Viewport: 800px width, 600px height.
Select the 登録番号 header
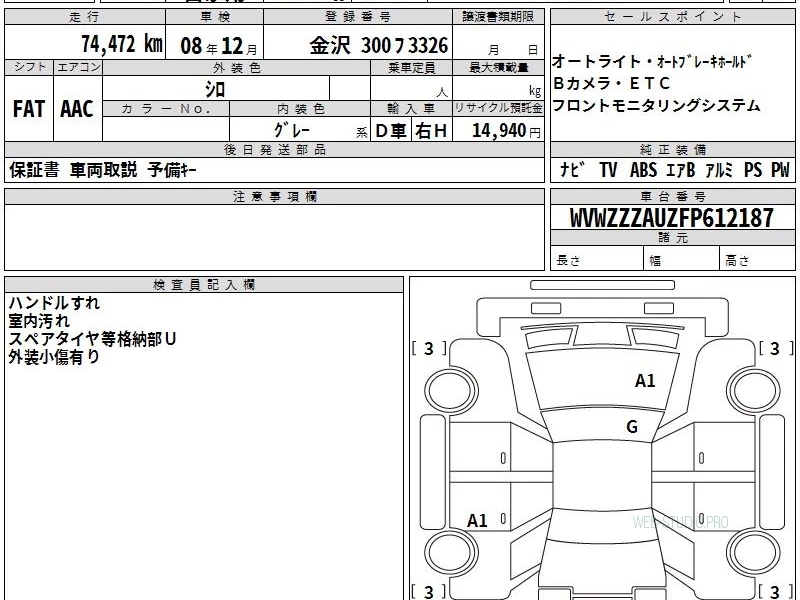pyautogui.click(x=358, y=17)
